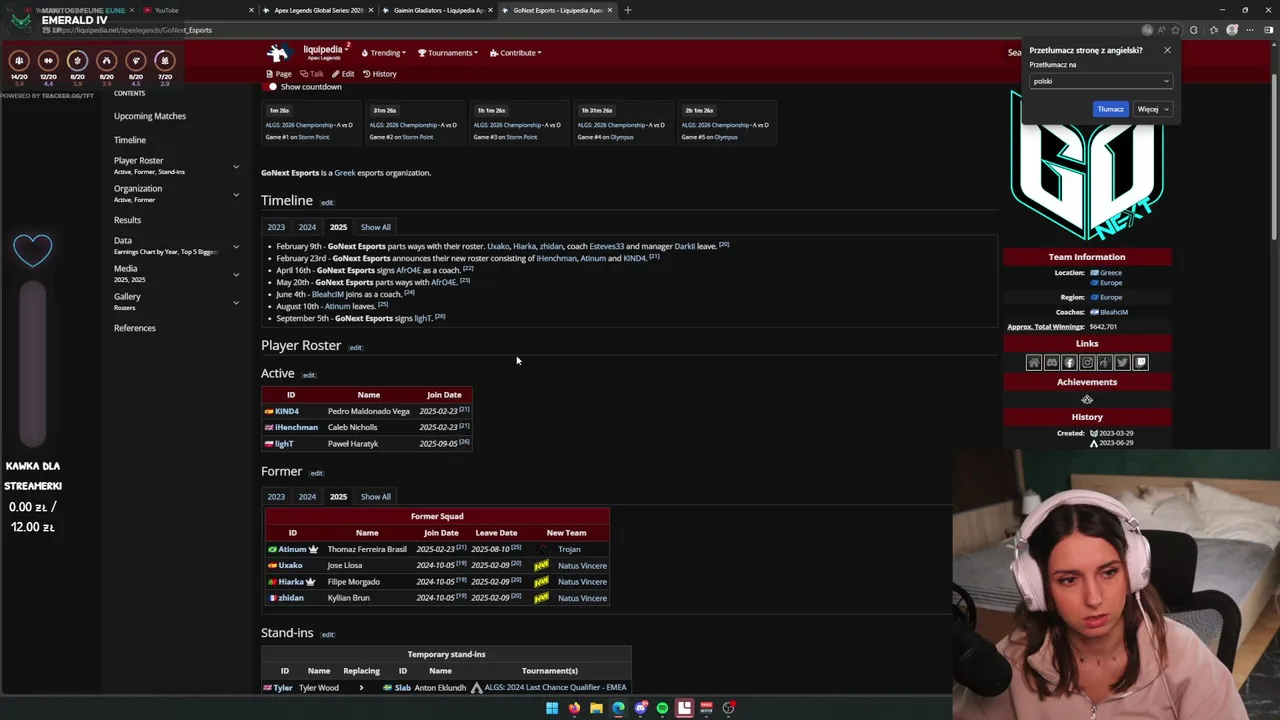Expand Media section in contents sidebar
Viewport: 1280px width, 720px height.
(x=236, y=274)
